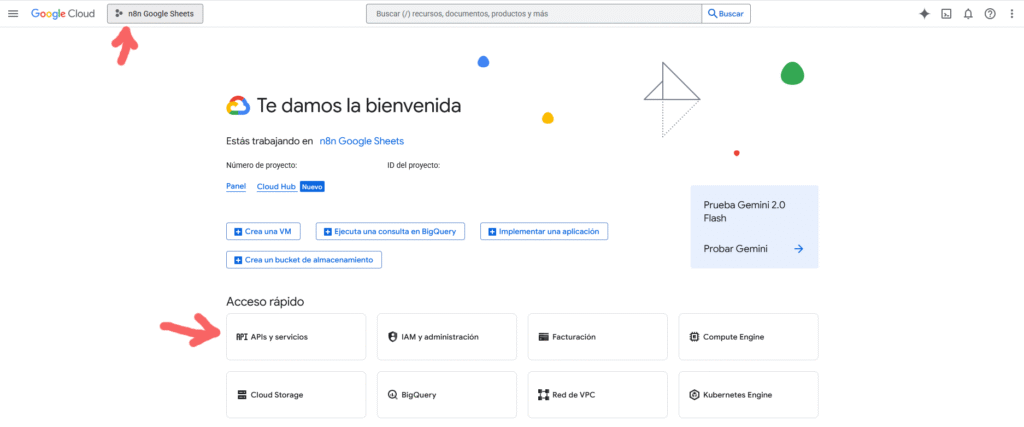
Task: Open the Compute Engine card
Action: coord(748,336)
